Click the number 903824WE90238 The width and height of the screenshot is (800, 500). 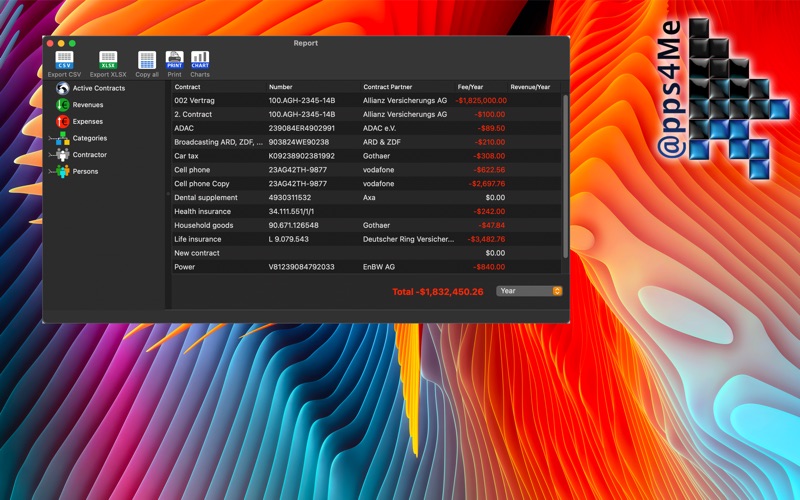(298, 142)
